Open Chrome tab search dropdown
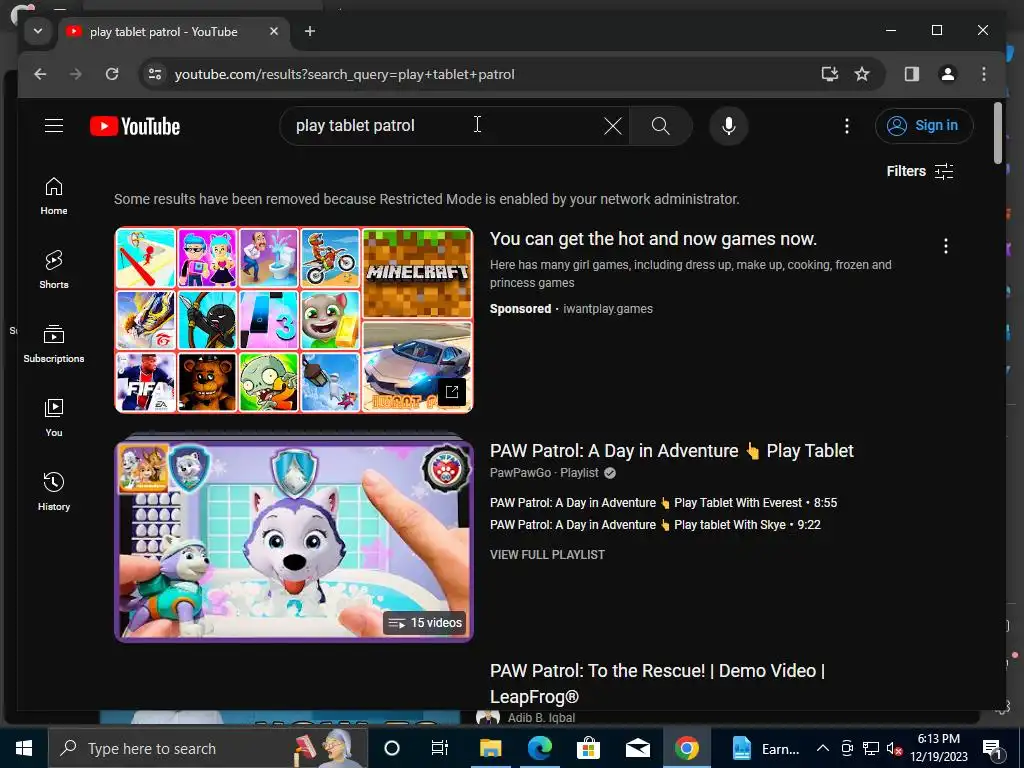Image resolution: width=1024 pixels, height=768 pixels. tap(38, 31)
